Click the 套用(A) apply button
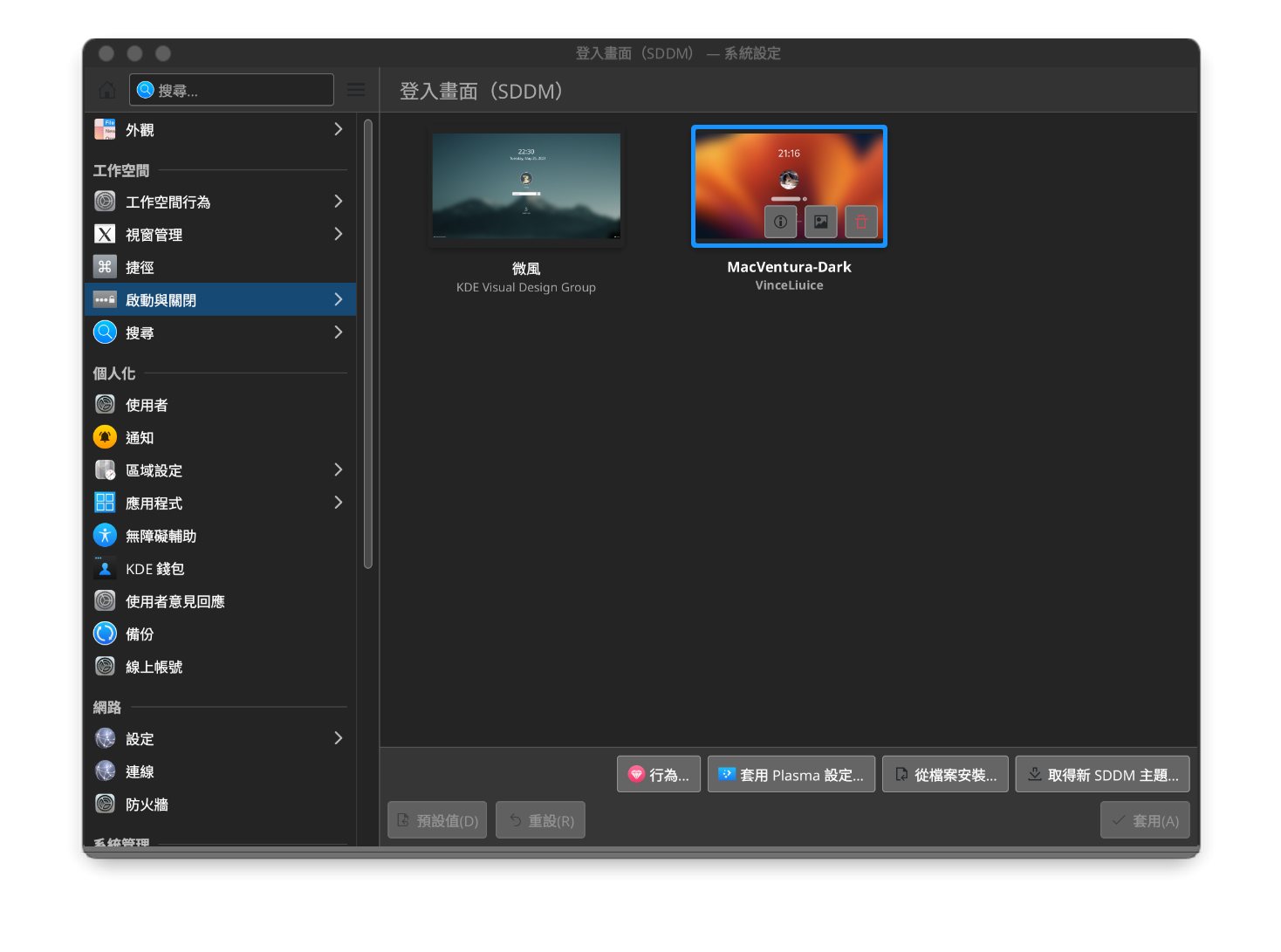The image size is (1281, 952). pyautogui.click(x=1145, y=820)
